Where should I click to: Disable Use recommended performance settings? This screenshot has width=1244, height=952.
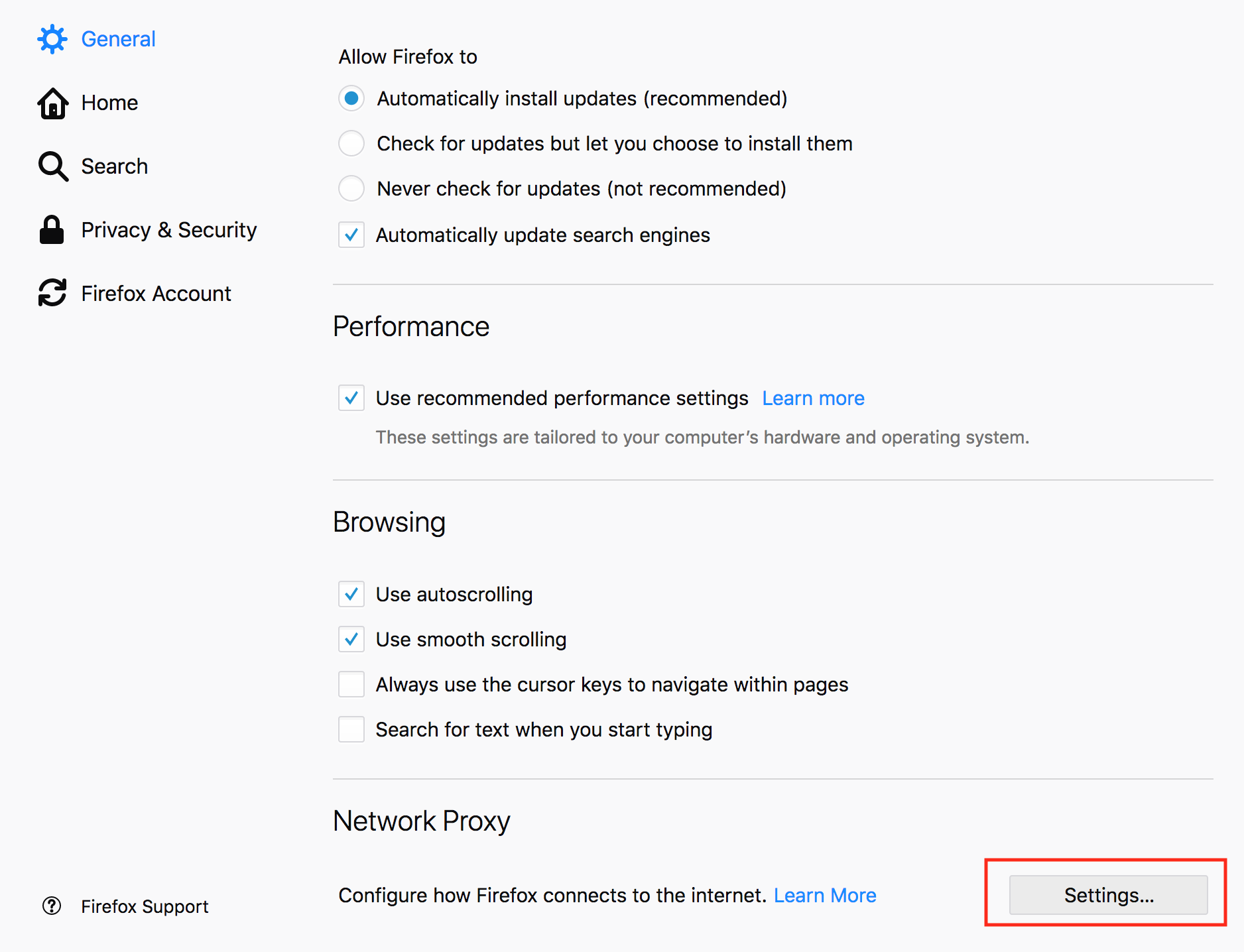point(351,398)
